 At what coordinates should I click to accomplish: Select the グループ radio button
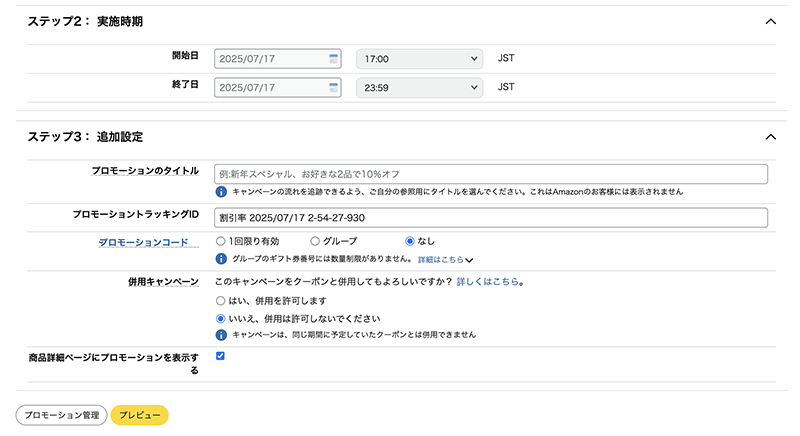pyautogui.click(x=315, y=241)
